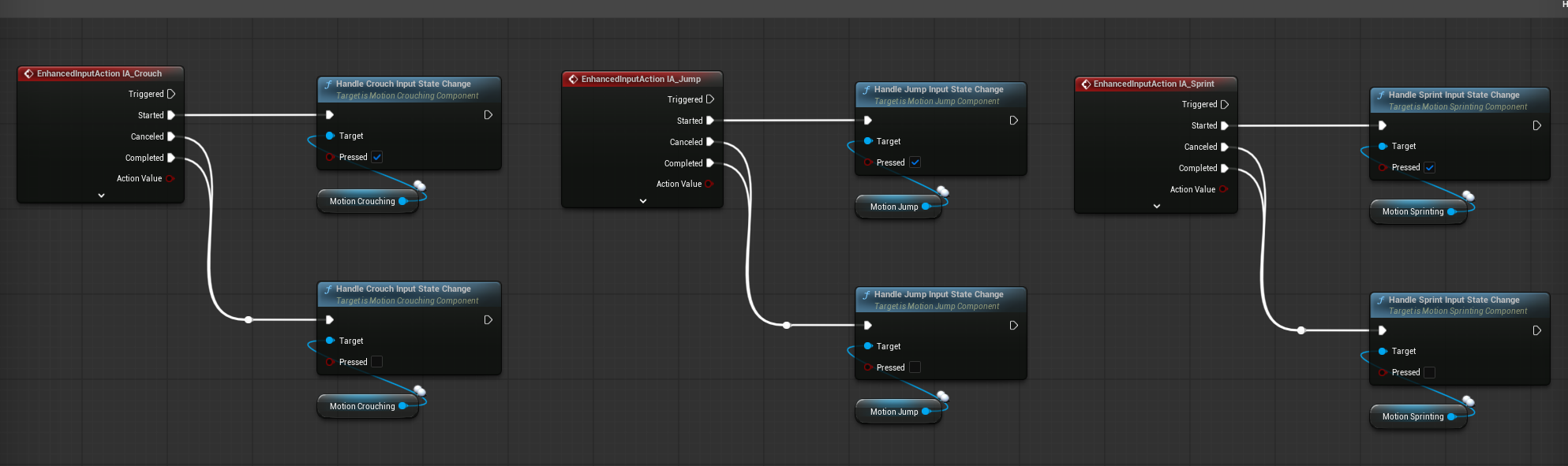
Task: Select Motion Sprinting variable under checked-Pressed Sprint node
Action: (x=1418, y=211)
